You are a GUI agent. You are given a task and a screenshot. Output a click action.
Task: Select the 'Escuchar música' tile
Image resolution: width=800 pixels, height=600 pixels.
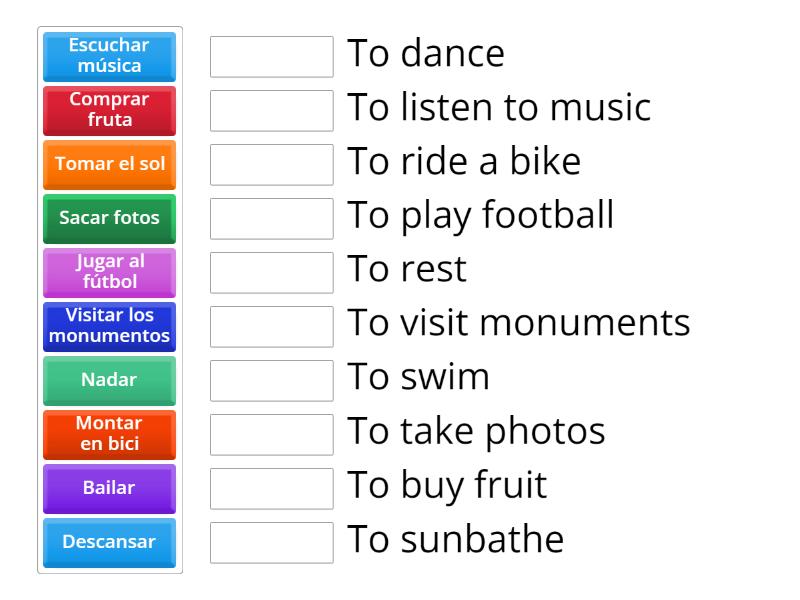[109, 57]
